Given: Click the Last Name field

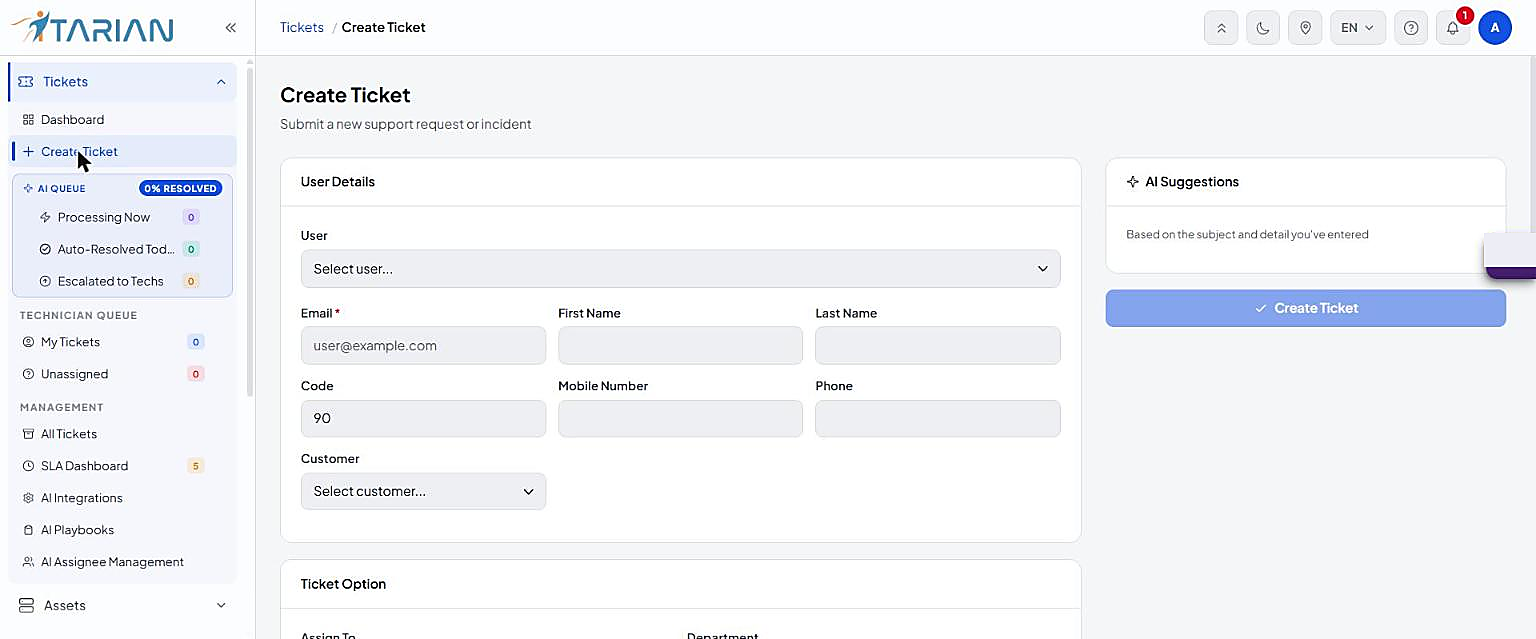Looking at the screenshot, I should point(938,346).
